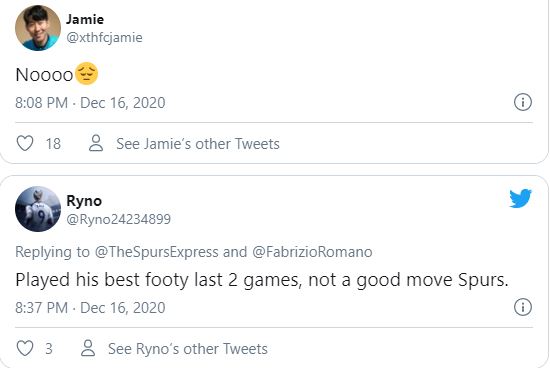The width and height of the screenshot is (550, 368).
Task: Click the person icon beside See Ryno's other Tweets
Action: point(88,348)
